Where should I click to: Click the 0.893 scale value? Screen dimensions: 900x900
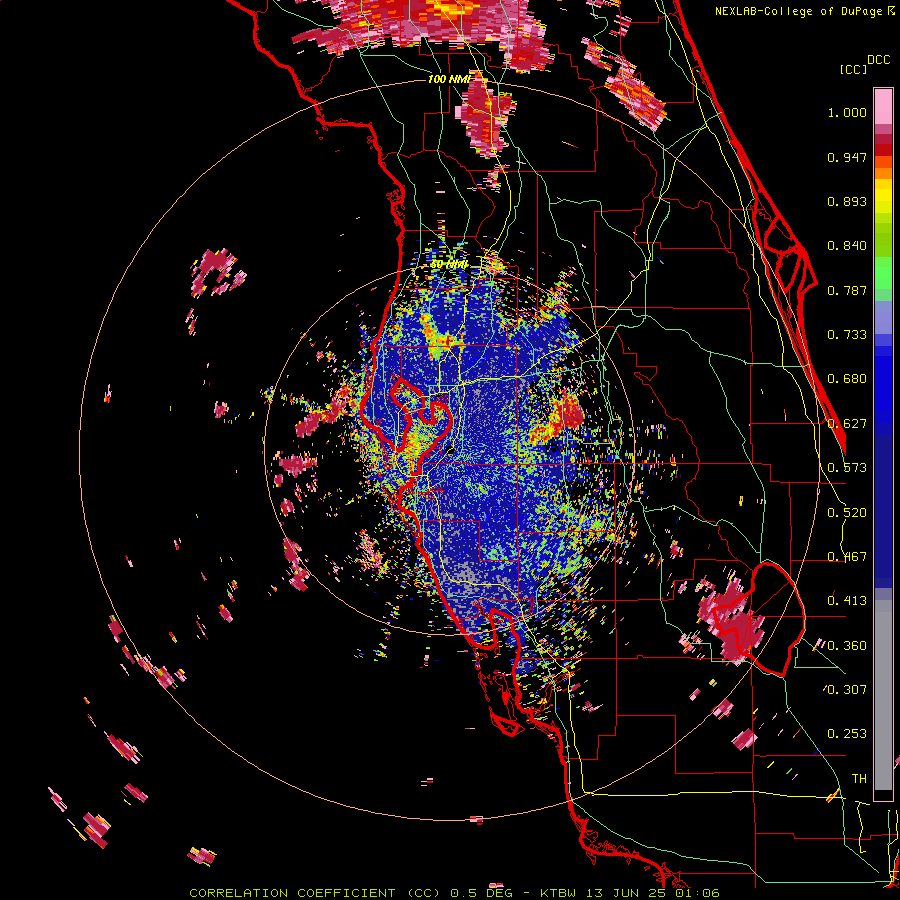click(x=847, y=201)
